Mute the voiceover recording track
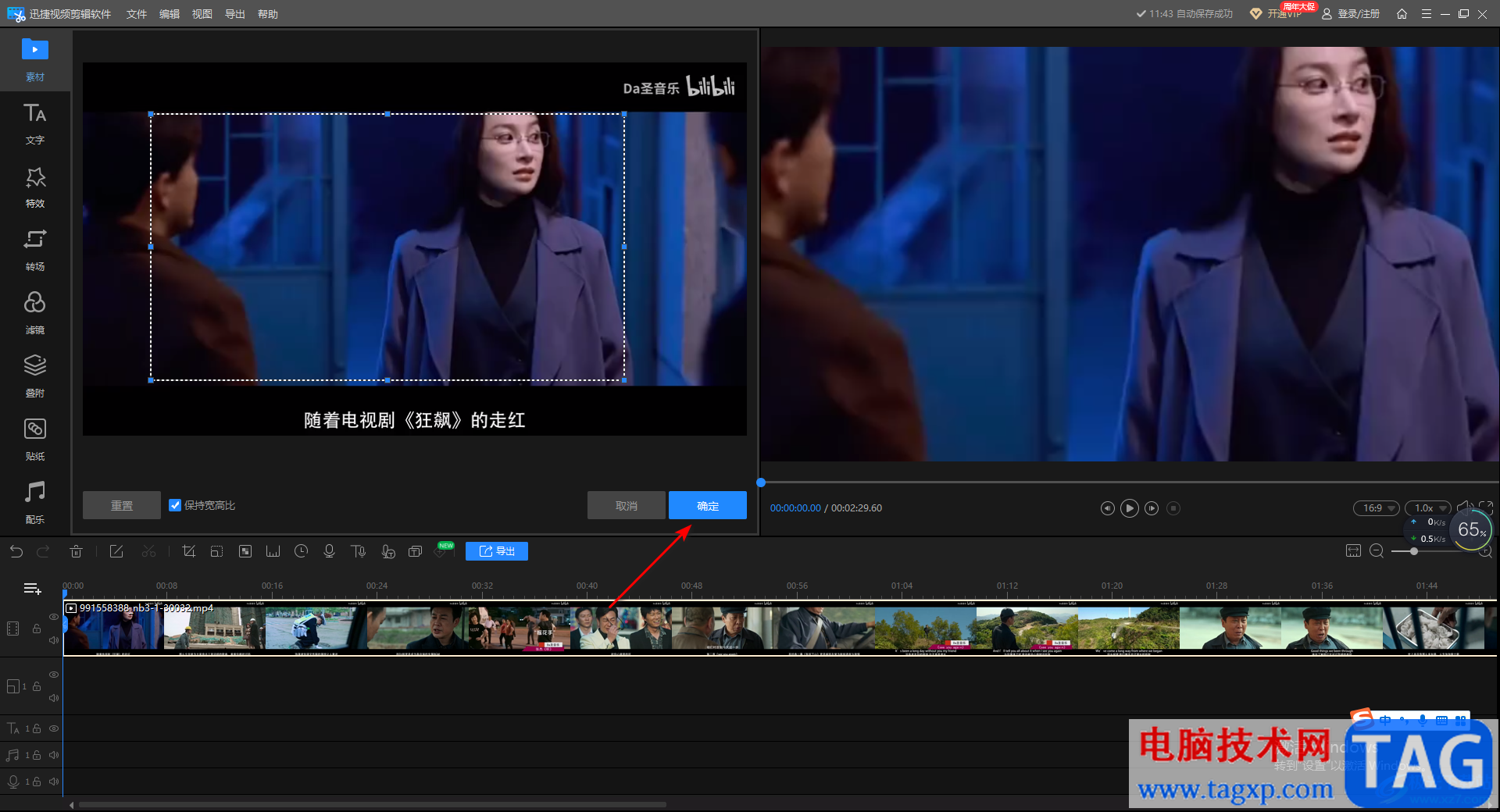 point(54,782)
